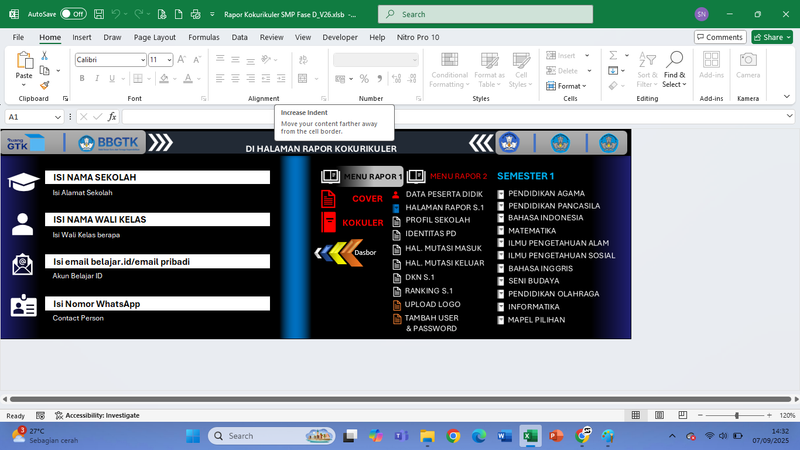Toggle Bold formatting
This screenshot has height=450, width=800.
pyautogui.click(x=81, y=78)
